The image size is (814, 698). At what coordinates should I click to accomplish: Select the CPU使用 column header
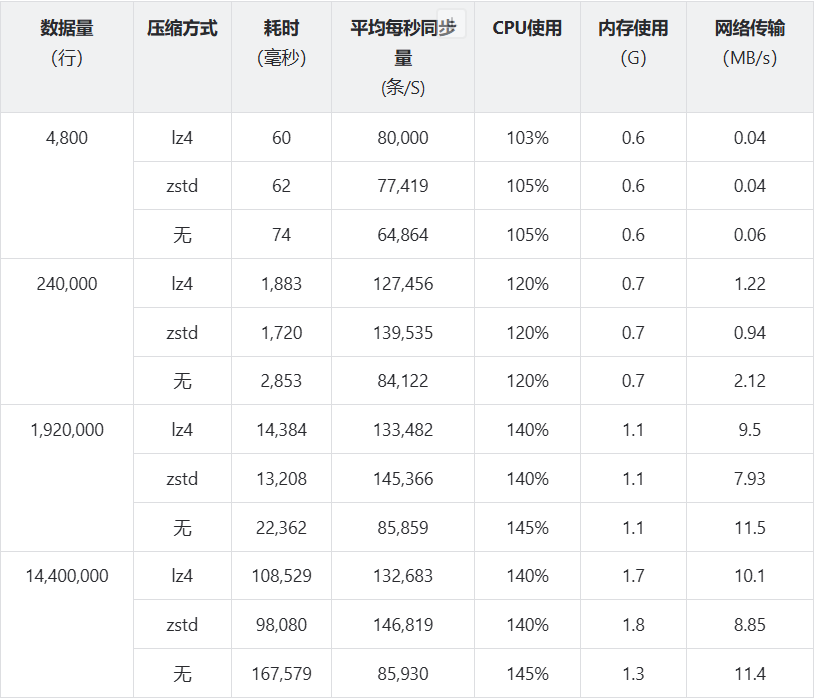click(527, 28)
